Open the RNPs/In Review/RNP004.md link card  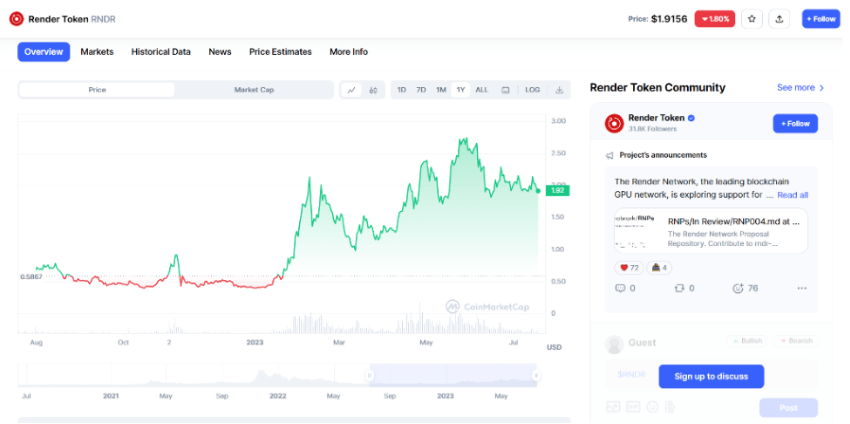711,230
